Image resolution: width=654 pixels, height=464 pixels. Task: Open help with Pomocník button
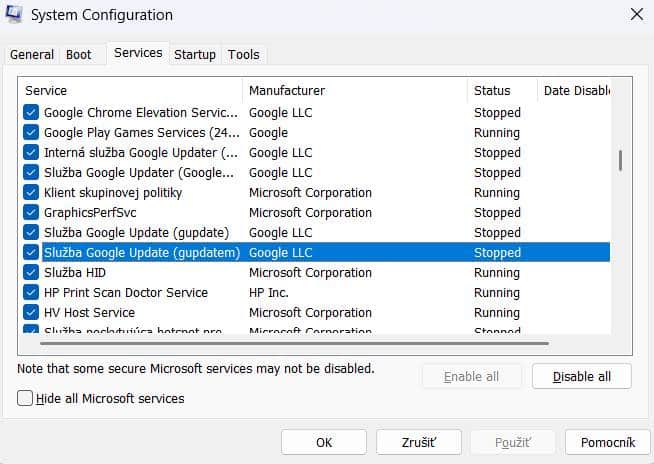pos(608,442)
